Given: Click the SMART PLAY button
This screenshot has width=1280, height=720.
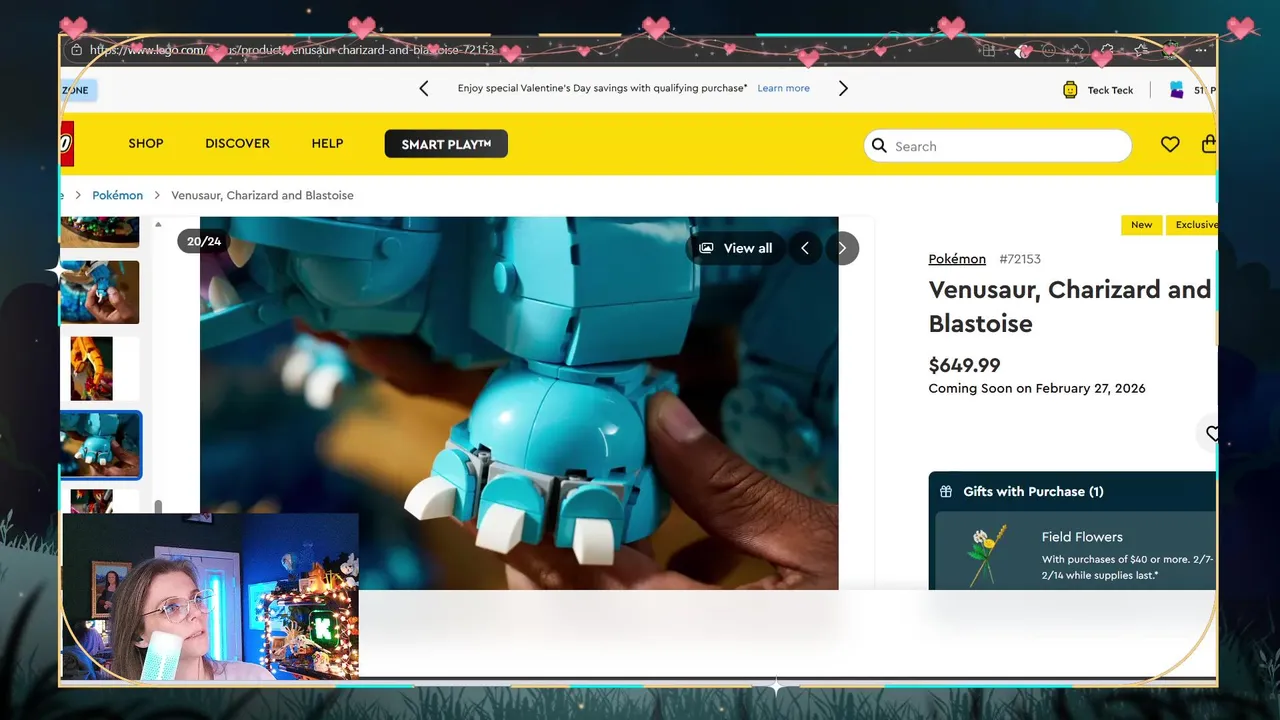Looking at the screenshot, I should (446, 144).
